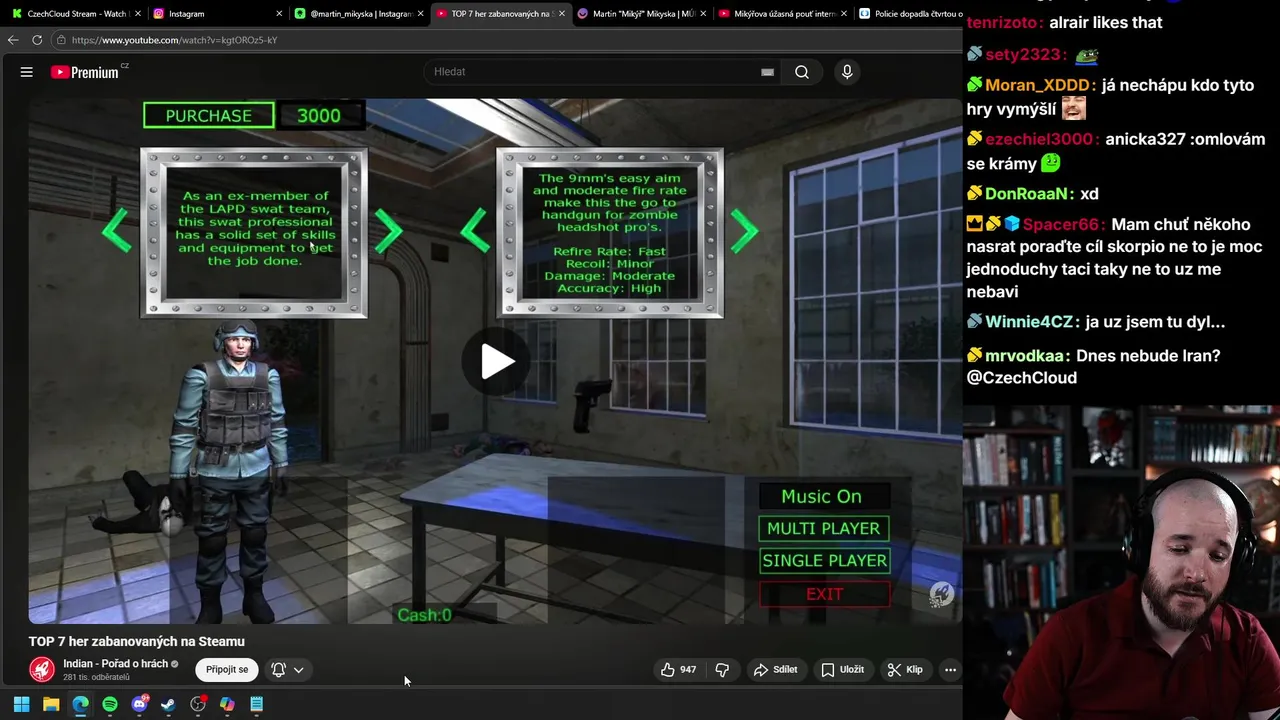The image size is (1280, 720).
Task: Close the Instagram tab
Action: (279, 14)
